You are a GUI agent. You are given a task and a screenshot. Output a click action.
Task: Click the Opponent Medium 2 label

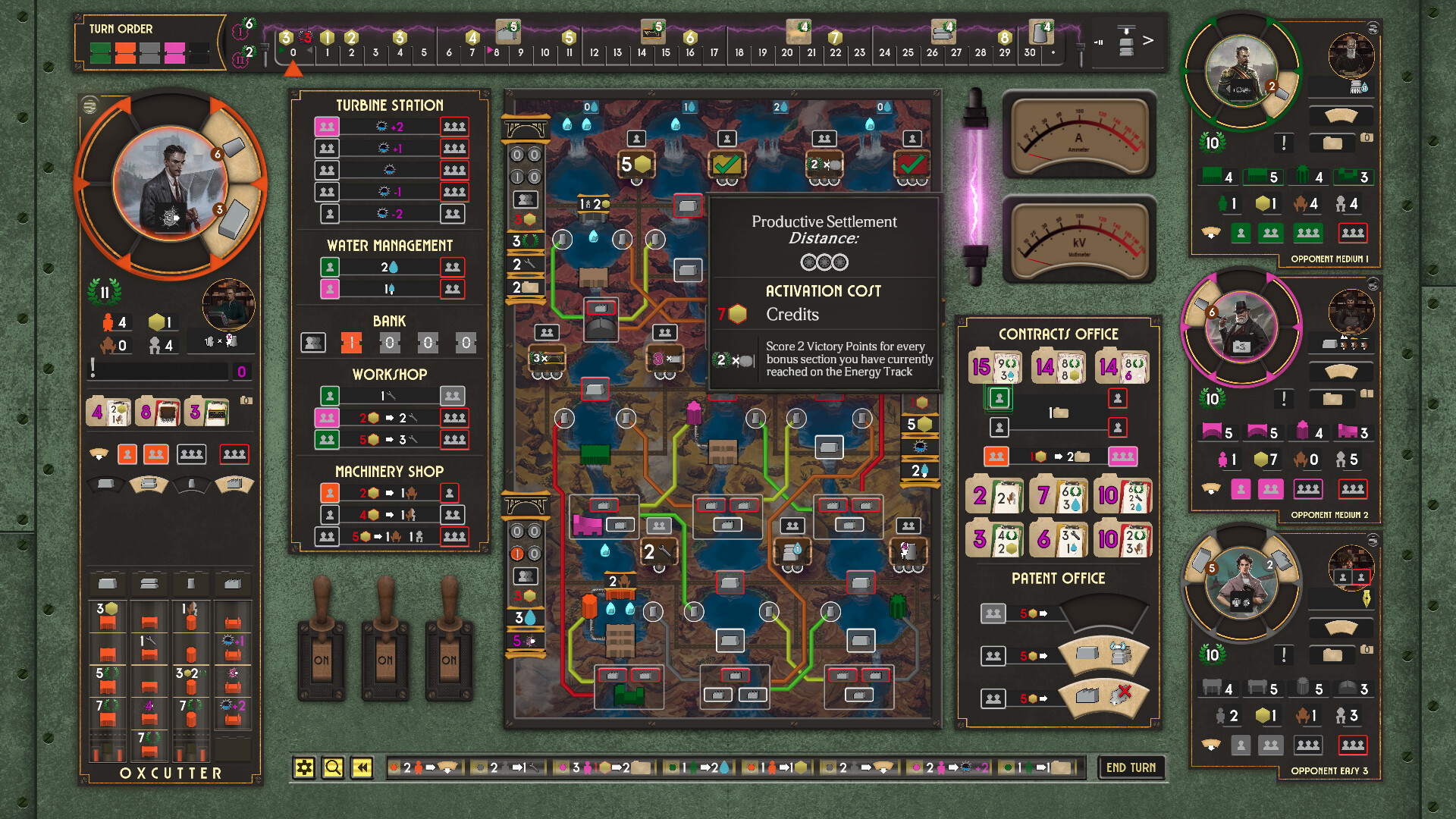pyautogui.click(x=1329, y=515)
